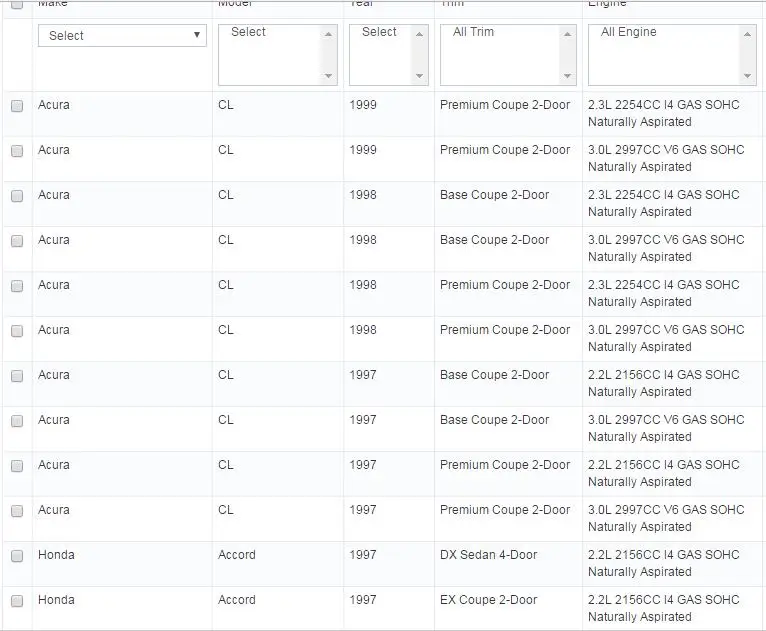Click Premium Coupe 2-Door in the 1999 2.3L row

tap(505, 105)
